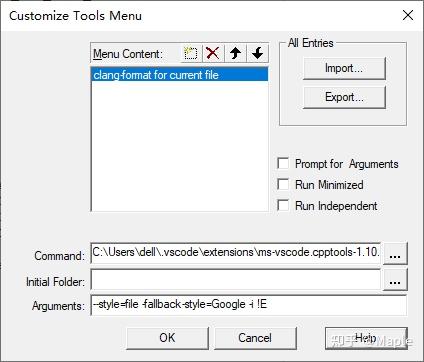424x362 pixels.
Task: Enable Prompt for Arguments
Action: 283,163
